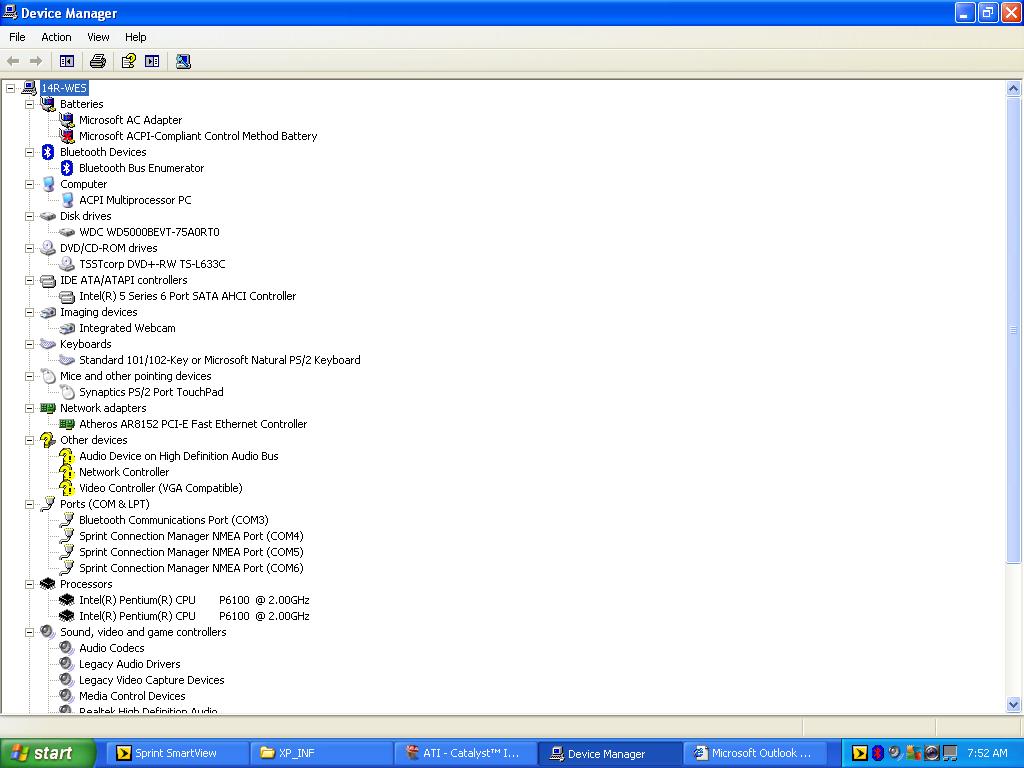
Task: Select Integrated Webcam
Action: pos(127,328)
